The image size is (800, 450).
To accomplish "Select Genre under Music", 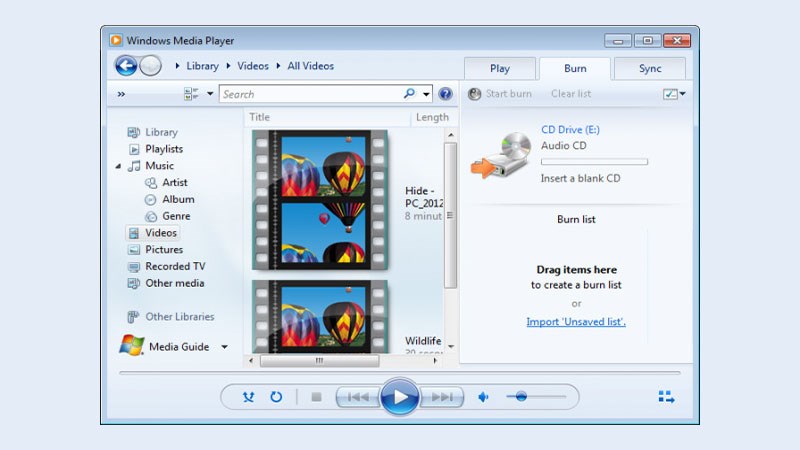I will click(176, 216).
